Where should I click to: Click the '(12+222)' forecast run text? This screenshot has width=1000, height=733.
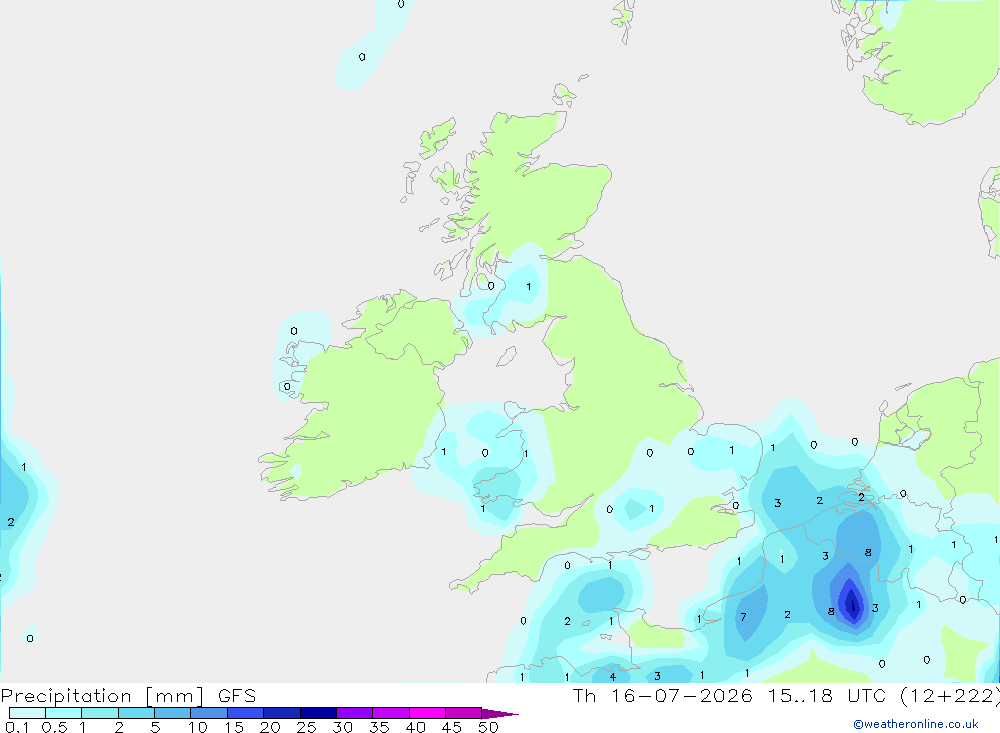[x=950, y=696]
